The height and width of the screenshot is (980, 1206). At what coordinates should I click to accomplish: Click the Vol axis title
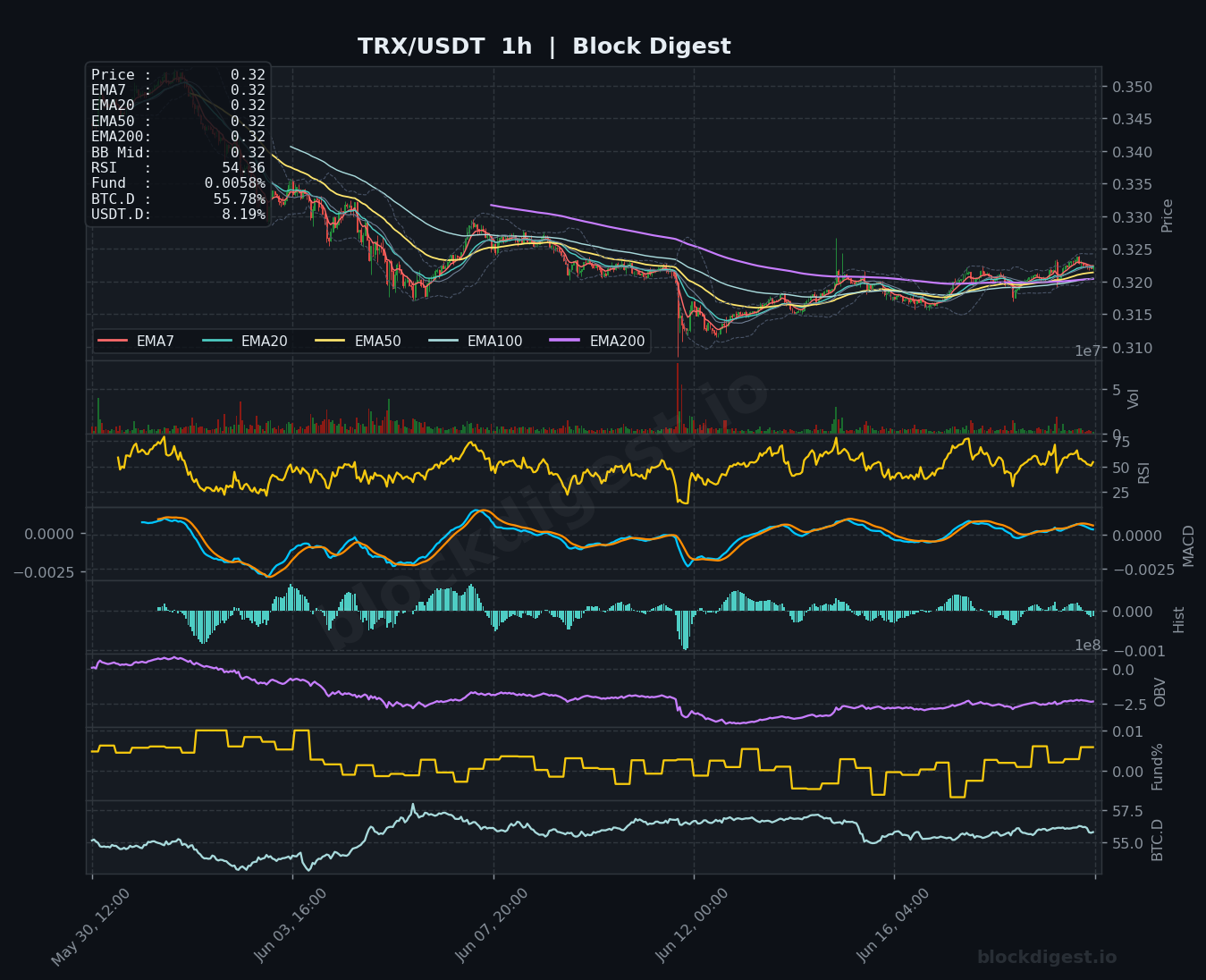coord(1133,399)
